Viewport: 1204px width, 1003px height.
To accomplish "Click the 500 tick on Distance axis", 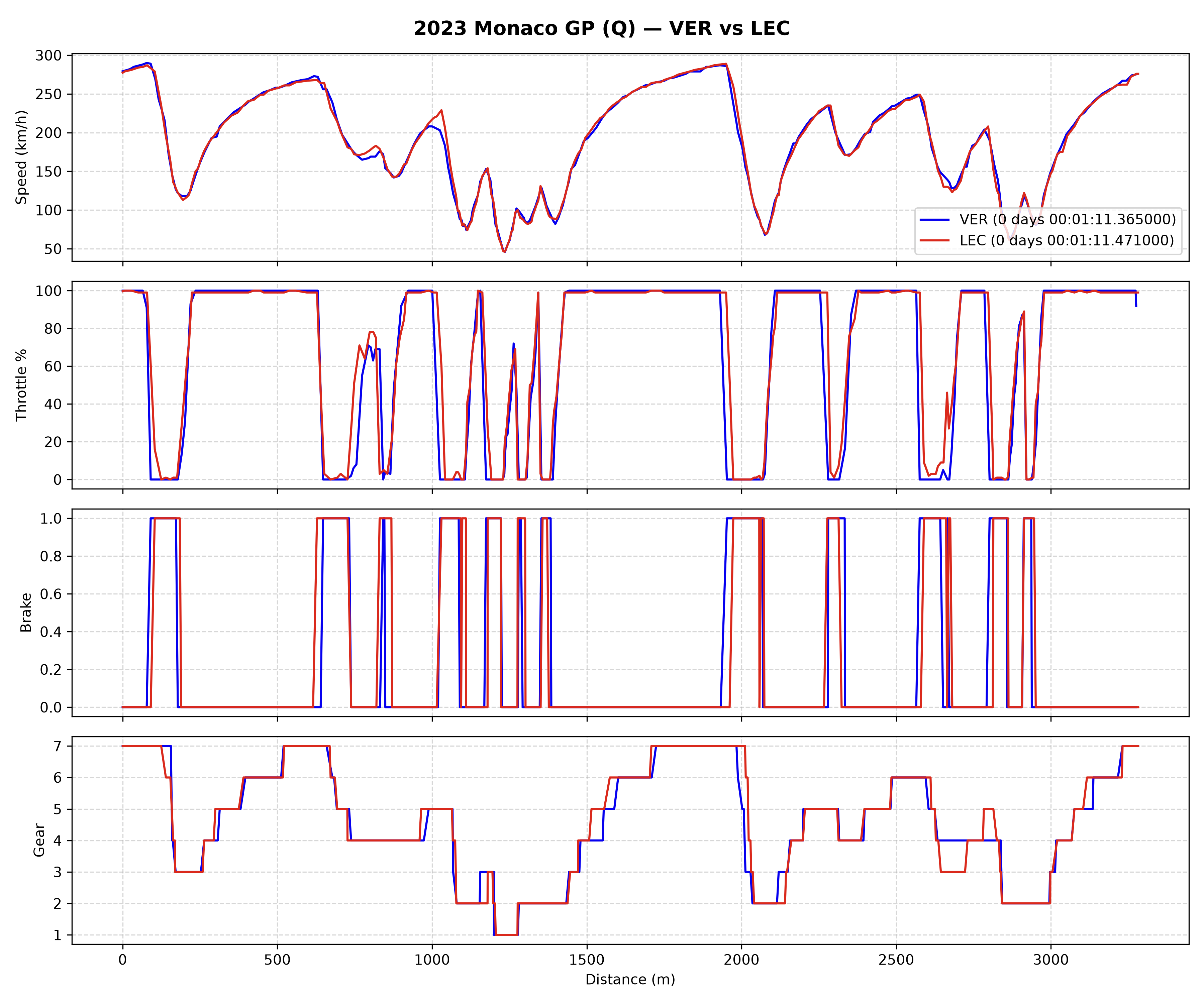I will tap(278, 960).
